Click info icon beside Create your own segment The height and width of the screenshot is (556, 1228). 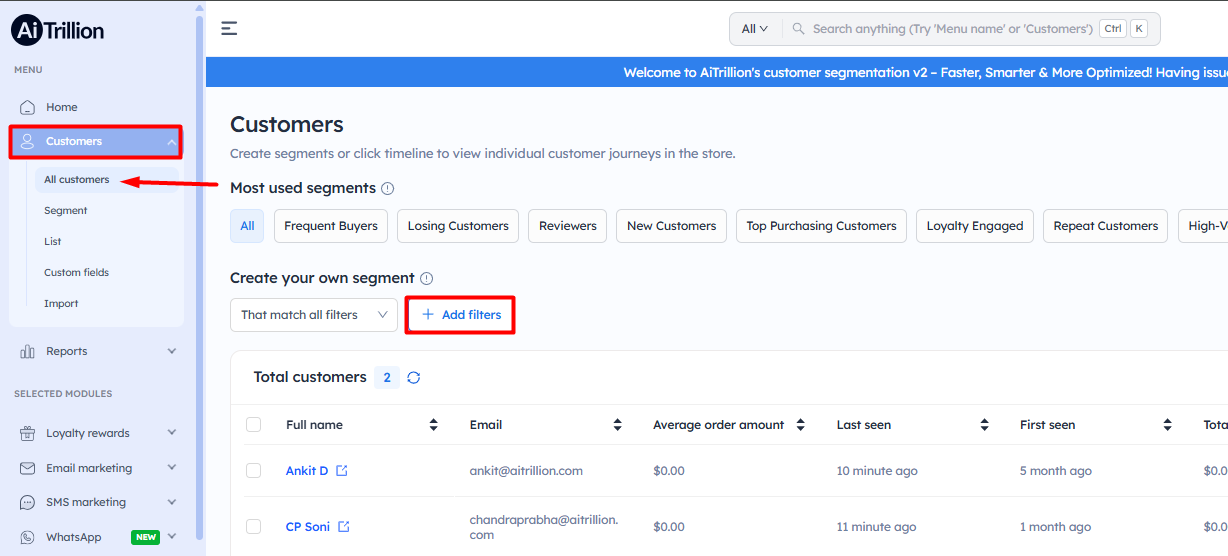(x=427, y=278)
